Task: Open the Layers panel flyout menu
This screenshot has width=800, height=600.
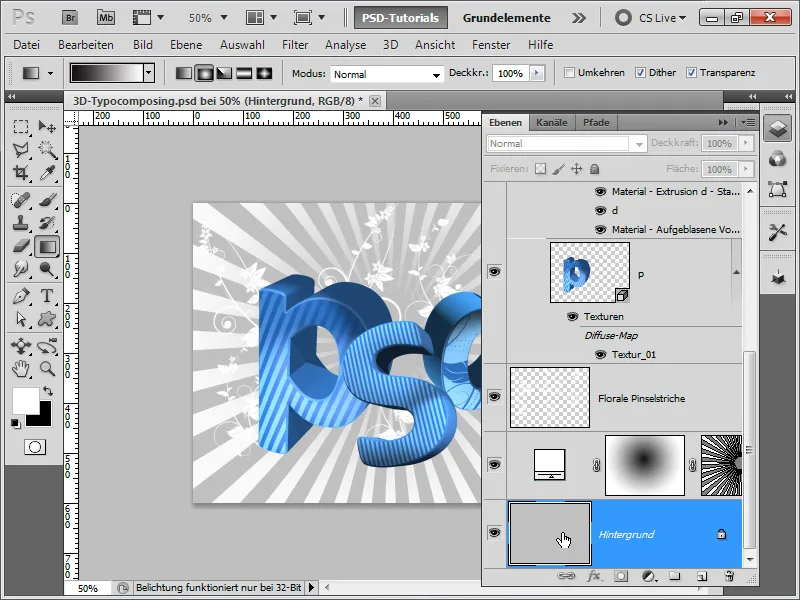Action: (x=748, y=122)
